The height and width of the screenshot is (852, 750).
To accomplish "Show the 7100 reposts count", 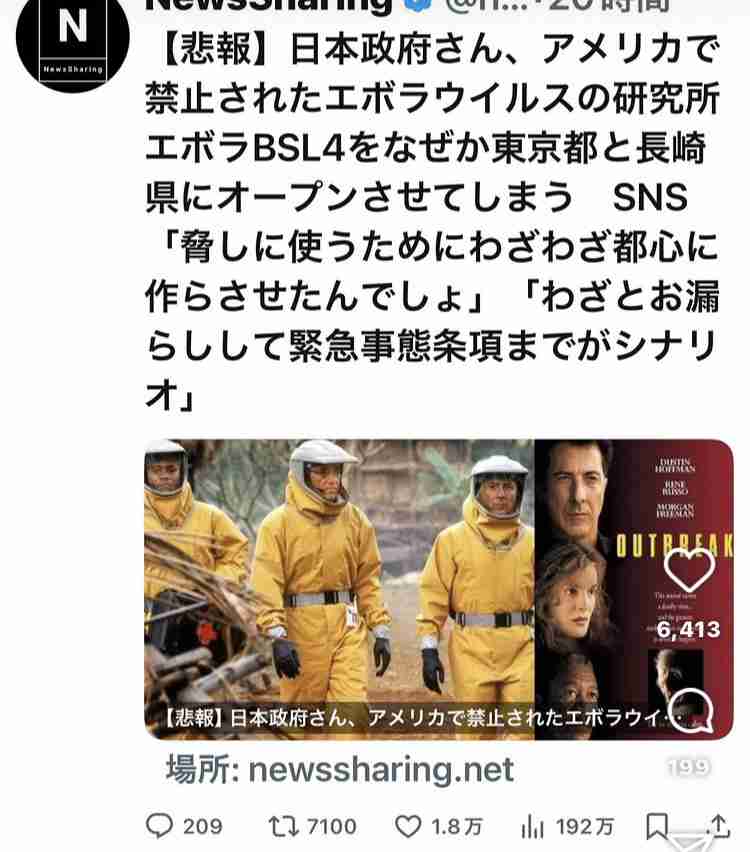I will [332, 826].
